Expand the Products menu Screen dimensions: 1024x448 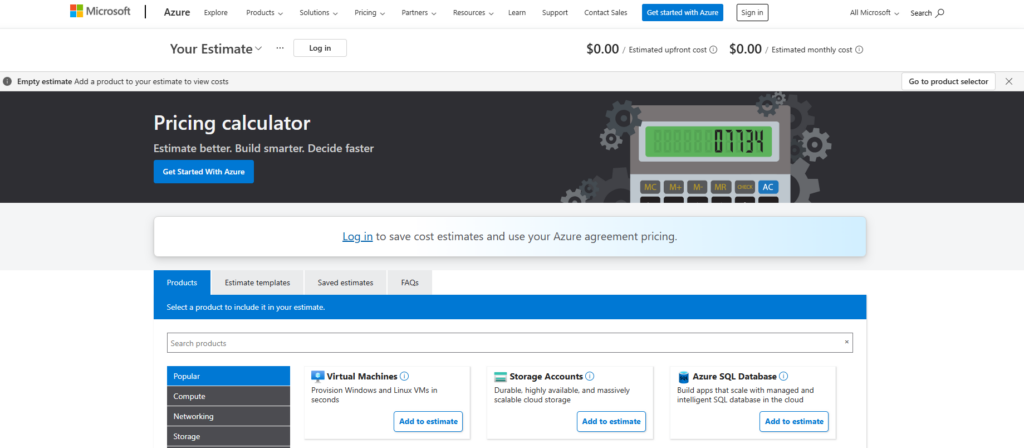pos(264,12)
